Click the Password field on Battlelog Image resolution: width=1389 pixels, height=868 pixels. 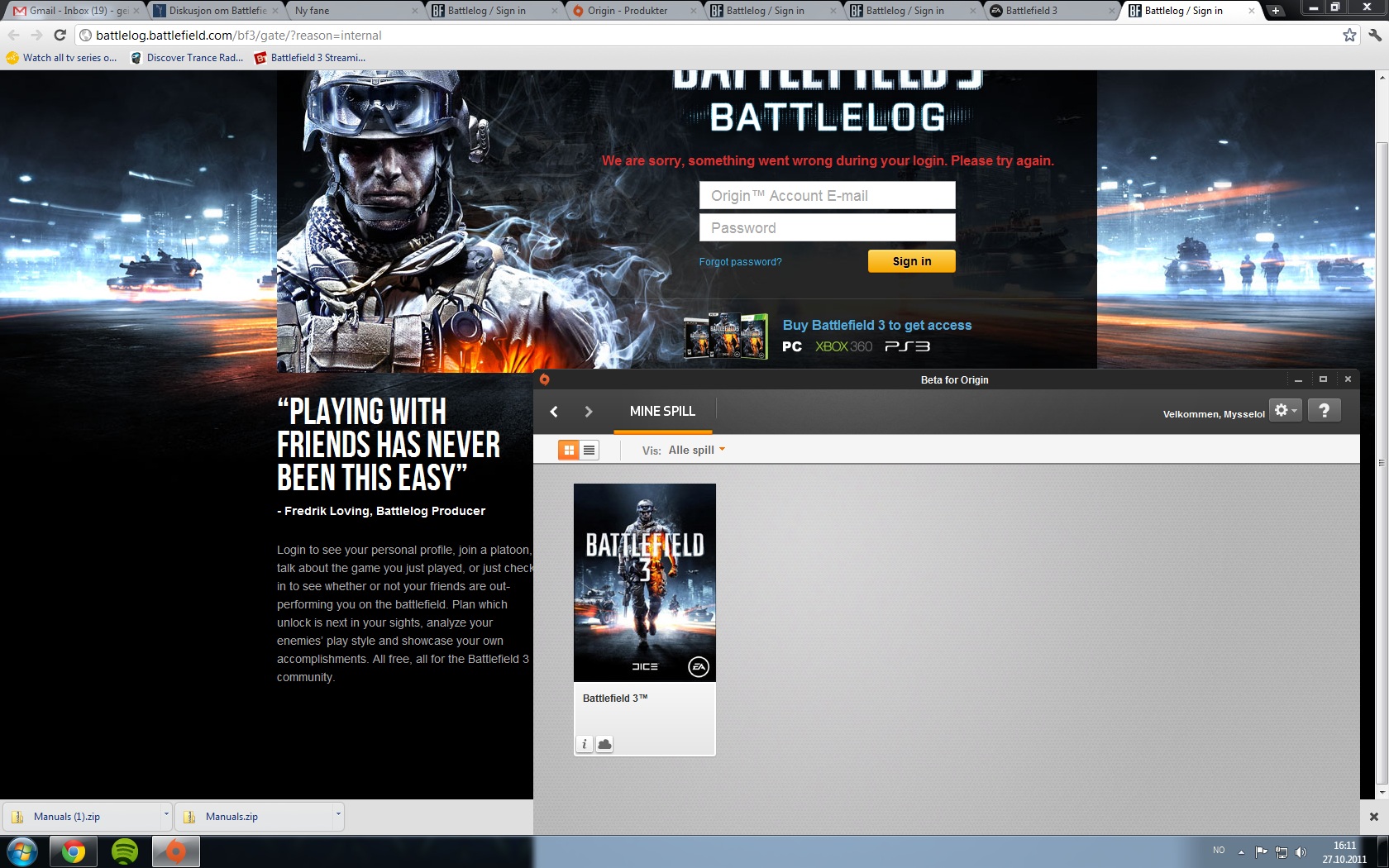[827, 227]
